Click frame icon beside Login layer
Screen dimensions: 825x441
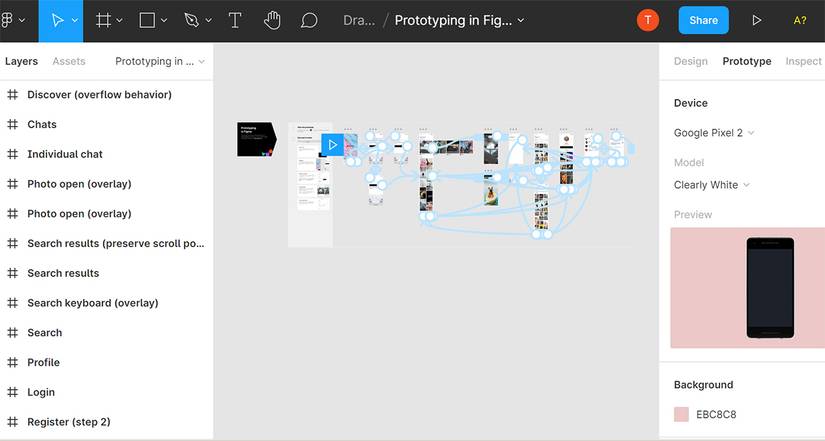(x=13, y=392)
